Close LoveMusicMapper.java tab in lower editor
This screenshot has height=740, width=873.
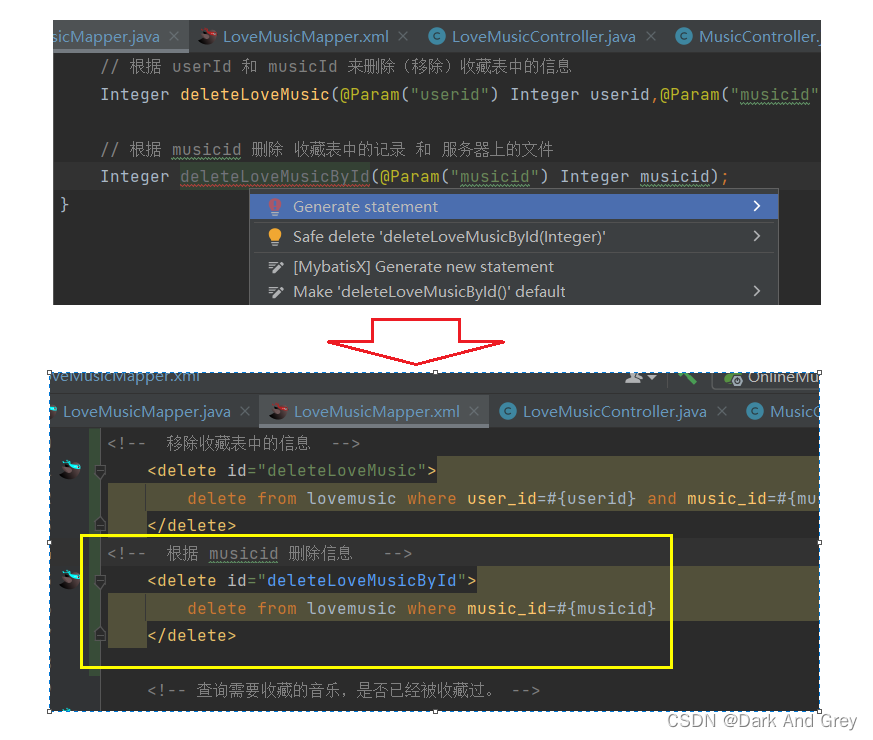245,411
